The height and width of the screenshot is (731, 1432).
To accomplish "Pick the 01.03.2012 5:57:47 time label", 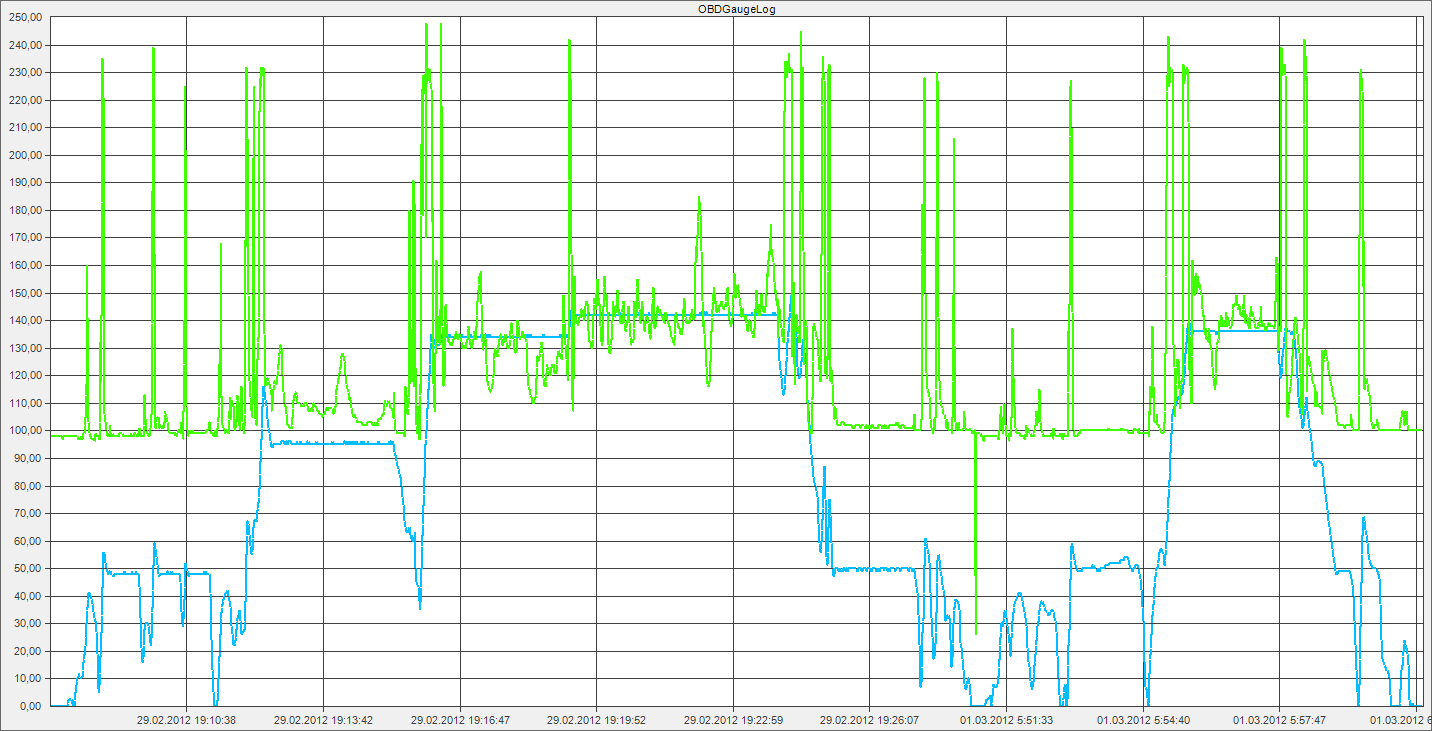I will click(x=1279, y=719).
